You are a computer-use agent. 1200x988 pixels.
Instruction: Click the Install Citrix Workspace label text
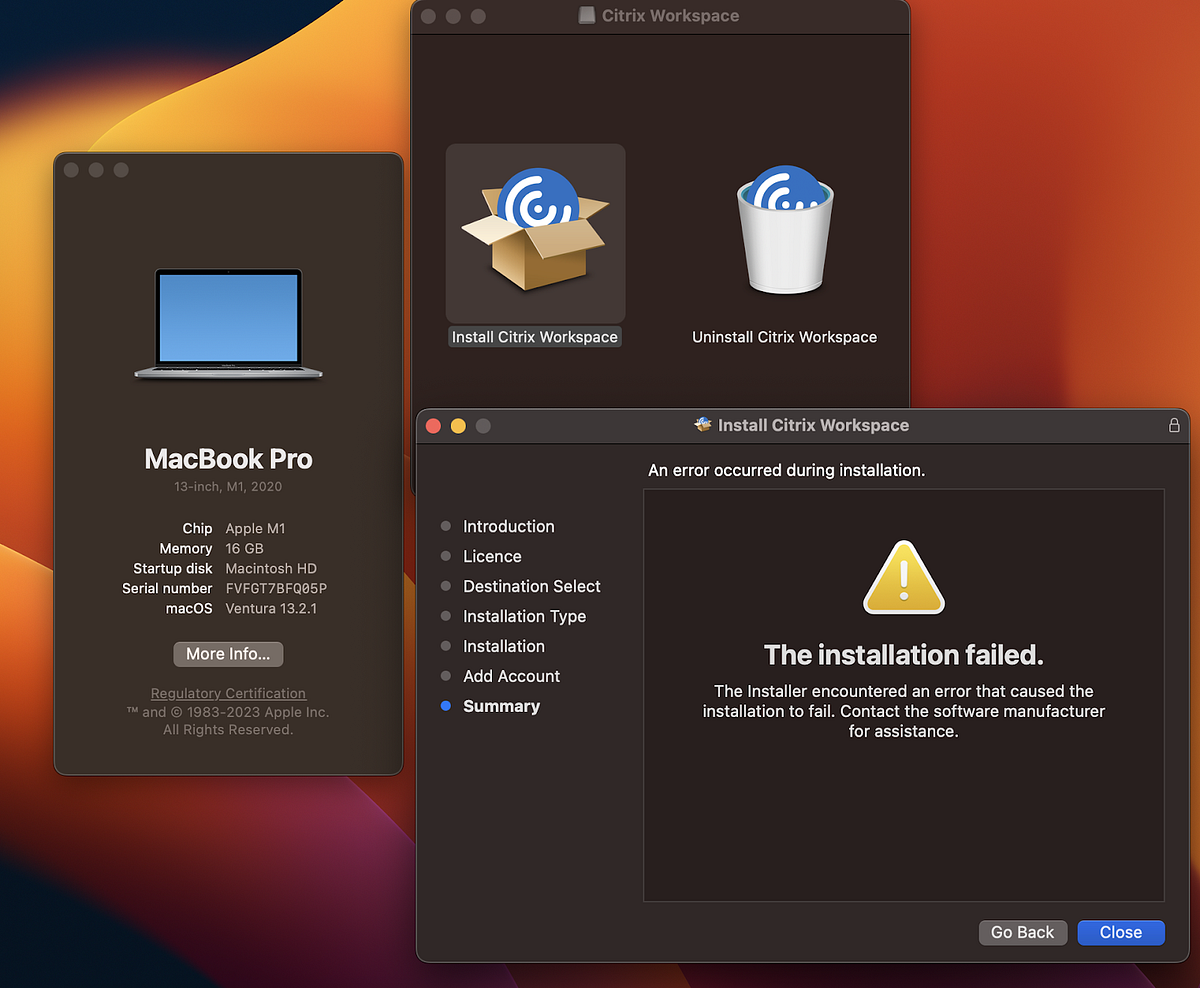tap(534, 337)
